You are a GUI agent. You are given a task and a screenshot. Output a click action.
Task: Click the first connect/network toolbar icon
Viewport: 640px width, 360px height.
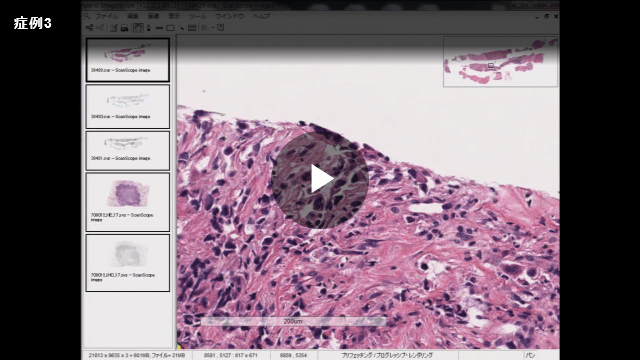click(89, 28)
